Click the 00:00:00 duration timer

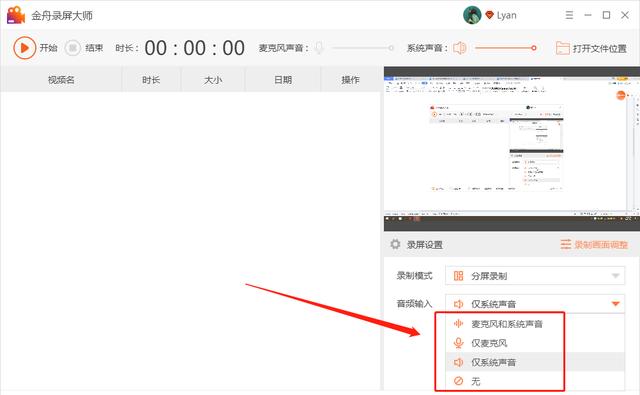tap(195, 48)
